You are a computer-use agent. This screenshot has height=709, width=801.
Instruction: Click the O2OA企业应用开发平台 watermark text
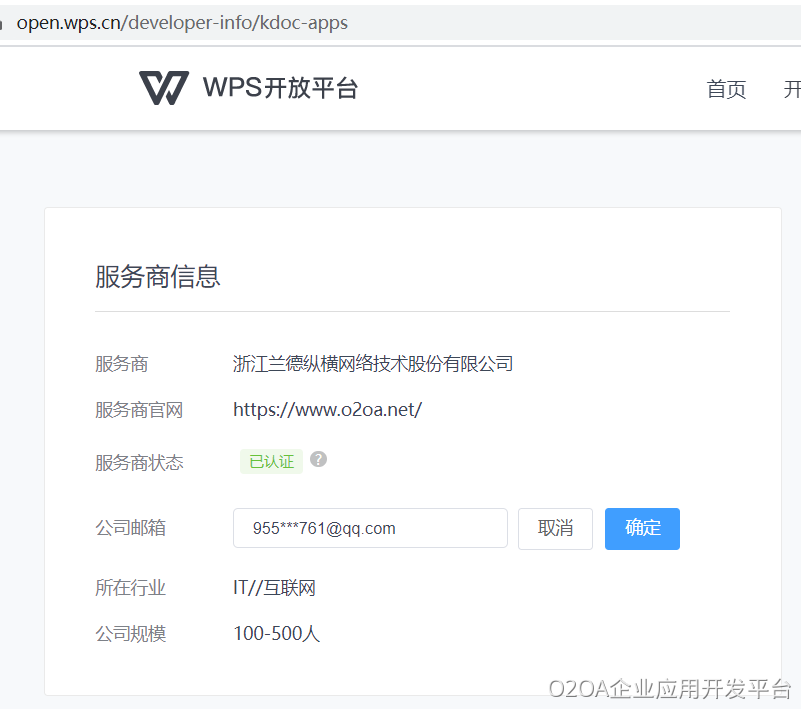tap(669, 688)
